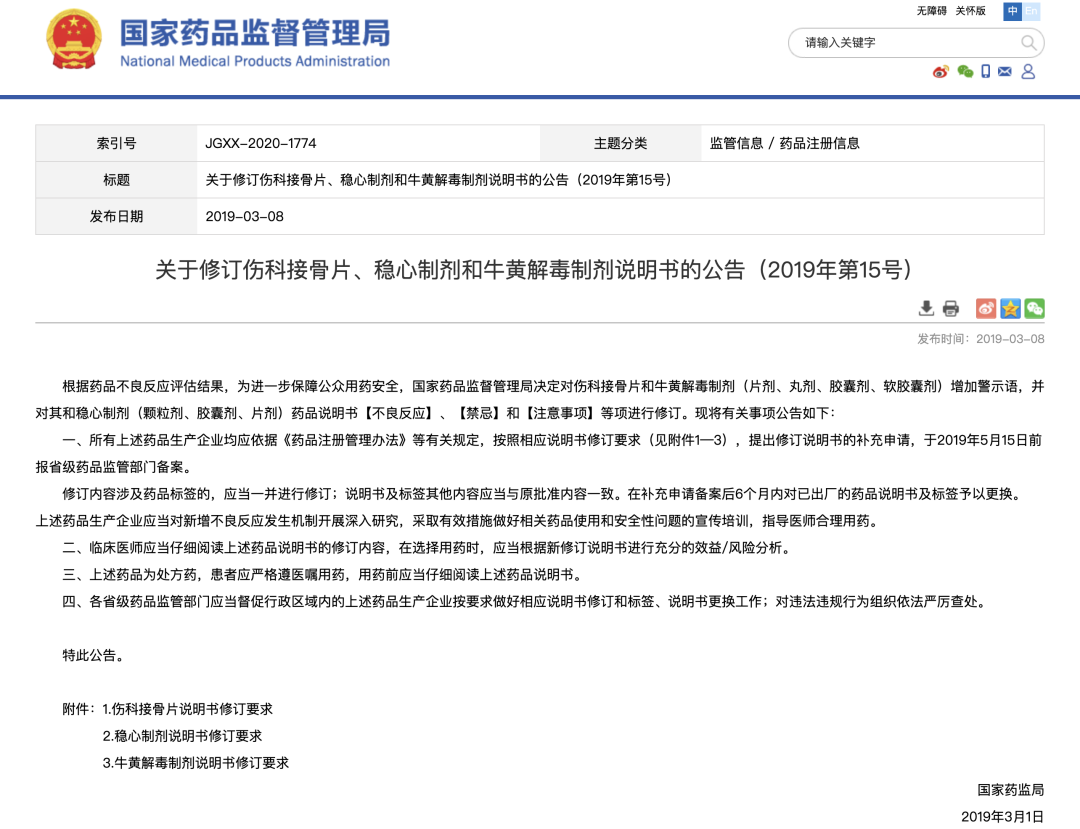Click the 国家药品监督管理局 logo
Viewport: 1080px width, 829px height.
(x=218, y=41)
